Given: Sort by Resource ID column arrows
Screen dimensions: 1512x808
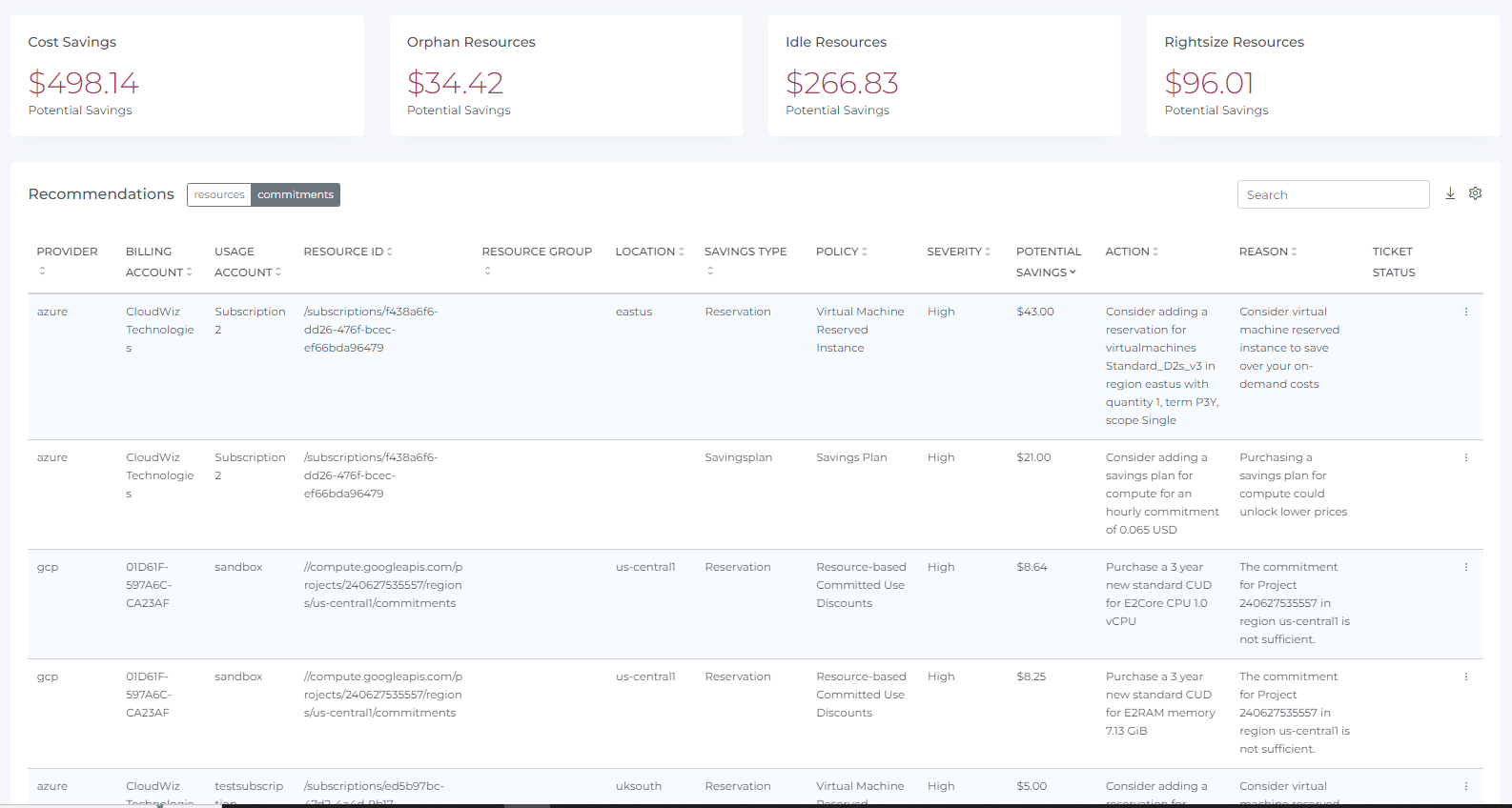Looking at the screenshot, I should (x=390, y=252).
